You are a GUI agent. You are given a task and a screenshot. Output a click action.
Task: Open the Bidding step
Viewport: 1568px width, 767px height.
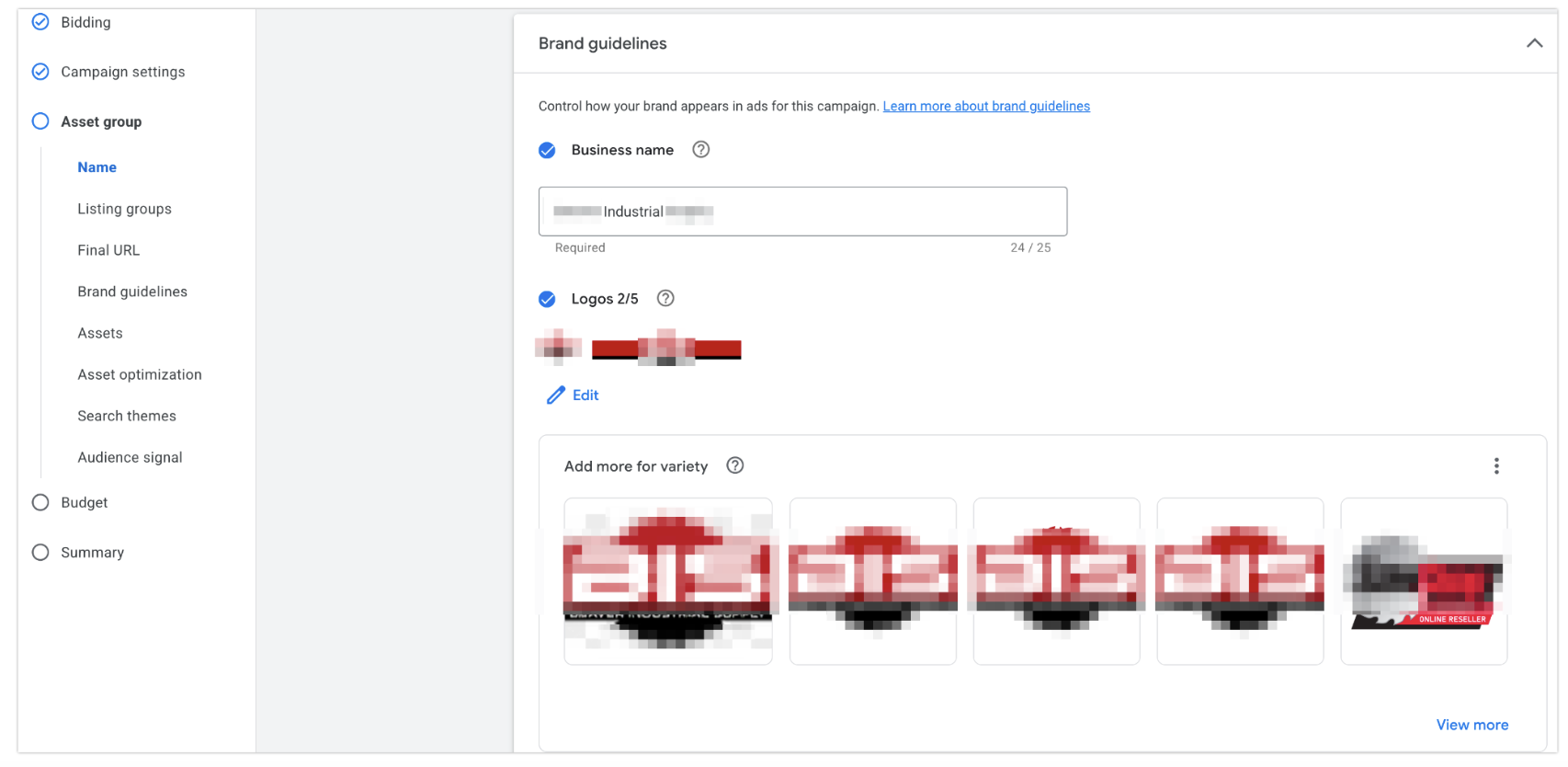[x=85, y=22]
